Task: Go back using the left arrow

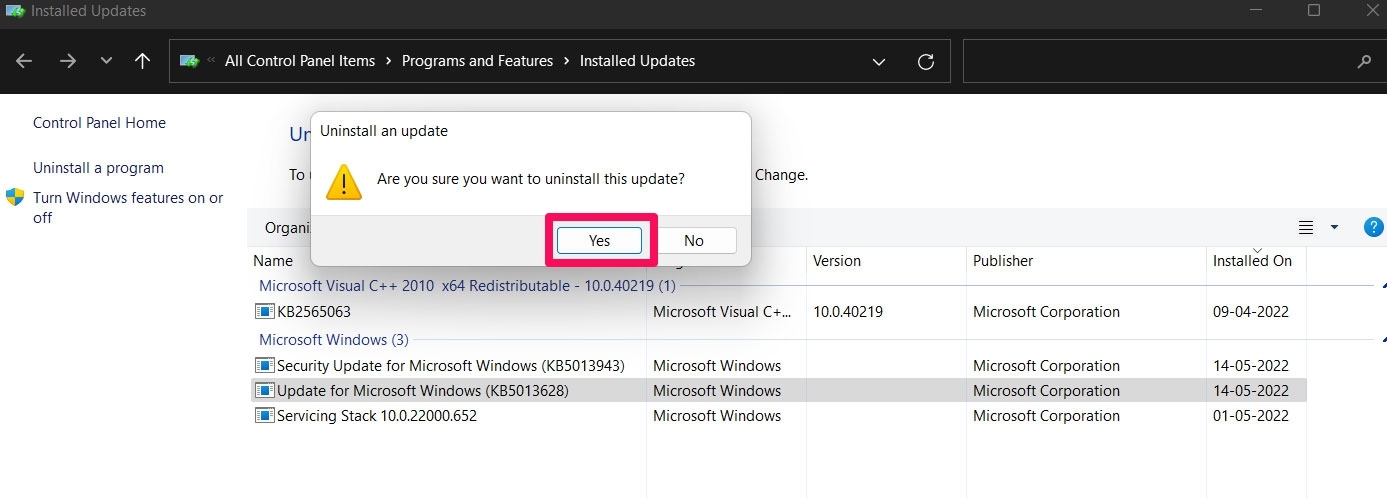Action: (x=24, y=61)
